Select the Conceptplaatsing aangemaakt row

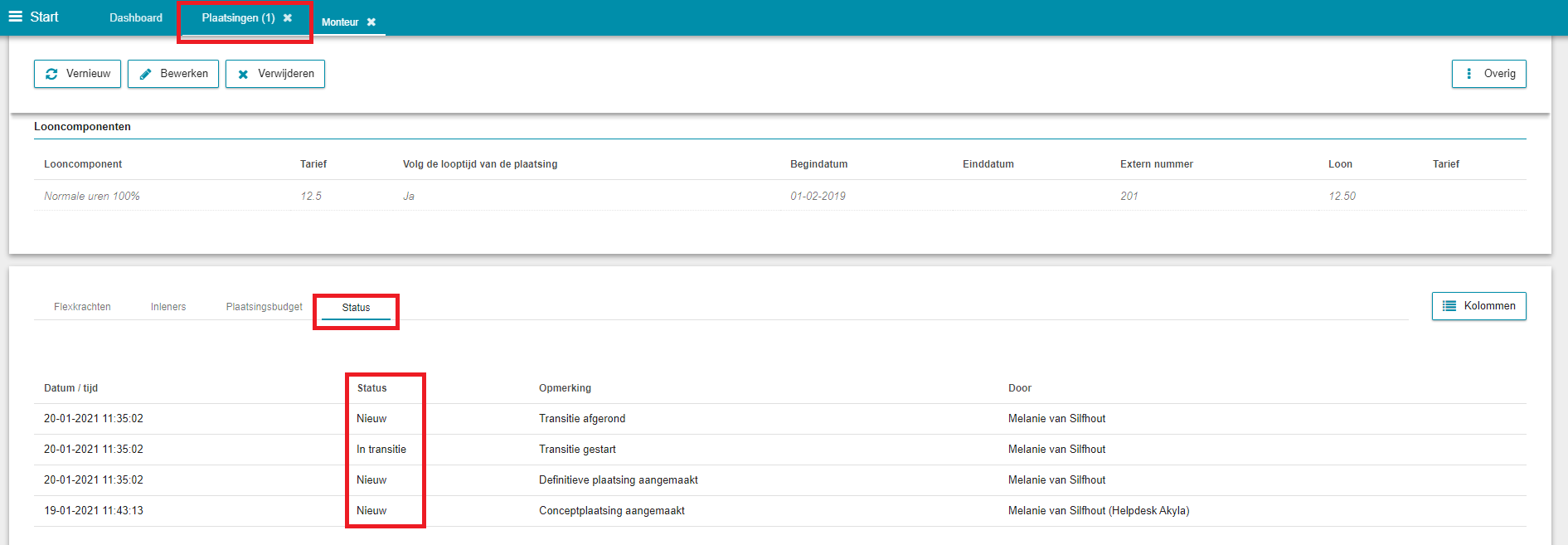pyautogui.click(x=779, y=511)
